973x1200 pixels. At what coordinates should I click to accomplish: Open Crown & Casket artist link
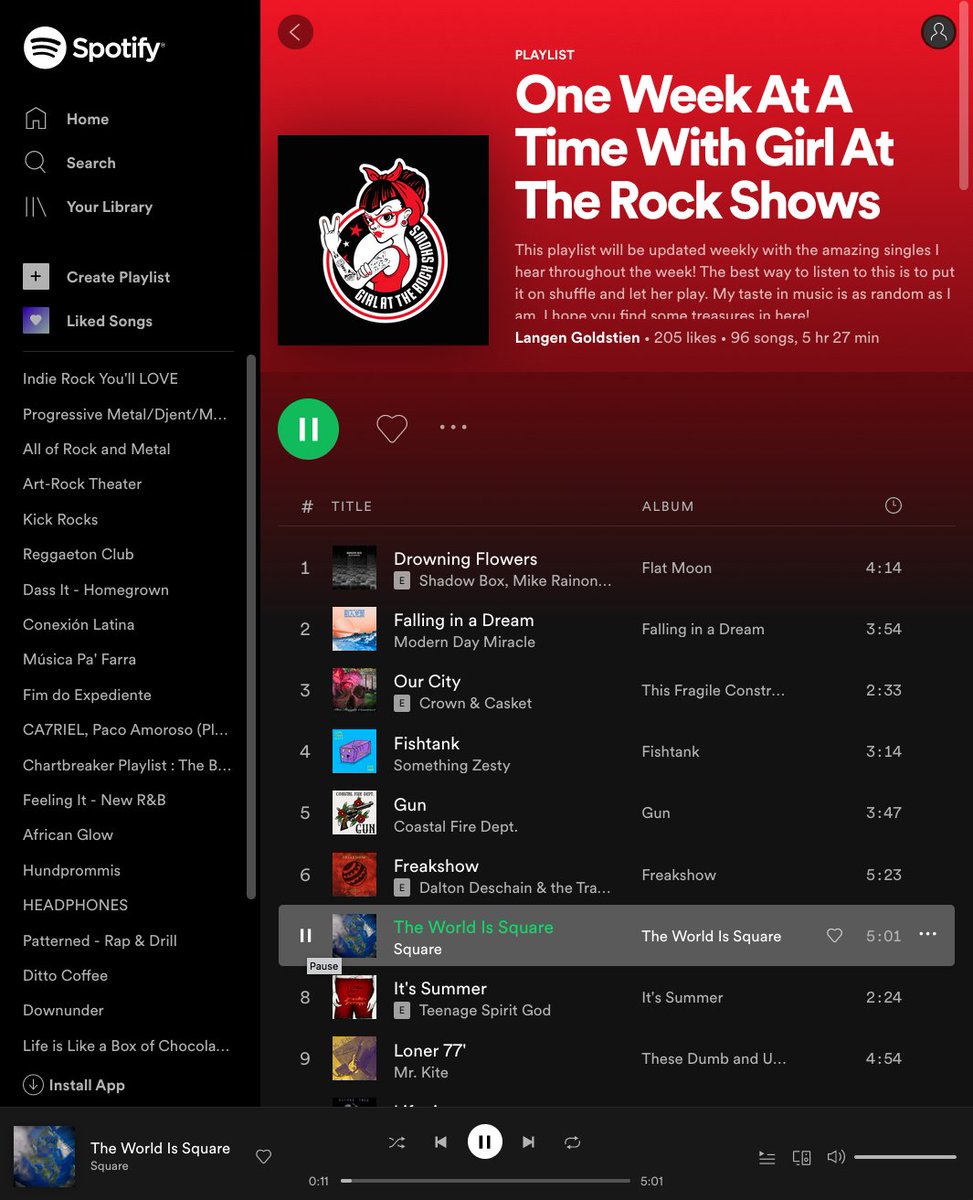(x=475, y=703)
